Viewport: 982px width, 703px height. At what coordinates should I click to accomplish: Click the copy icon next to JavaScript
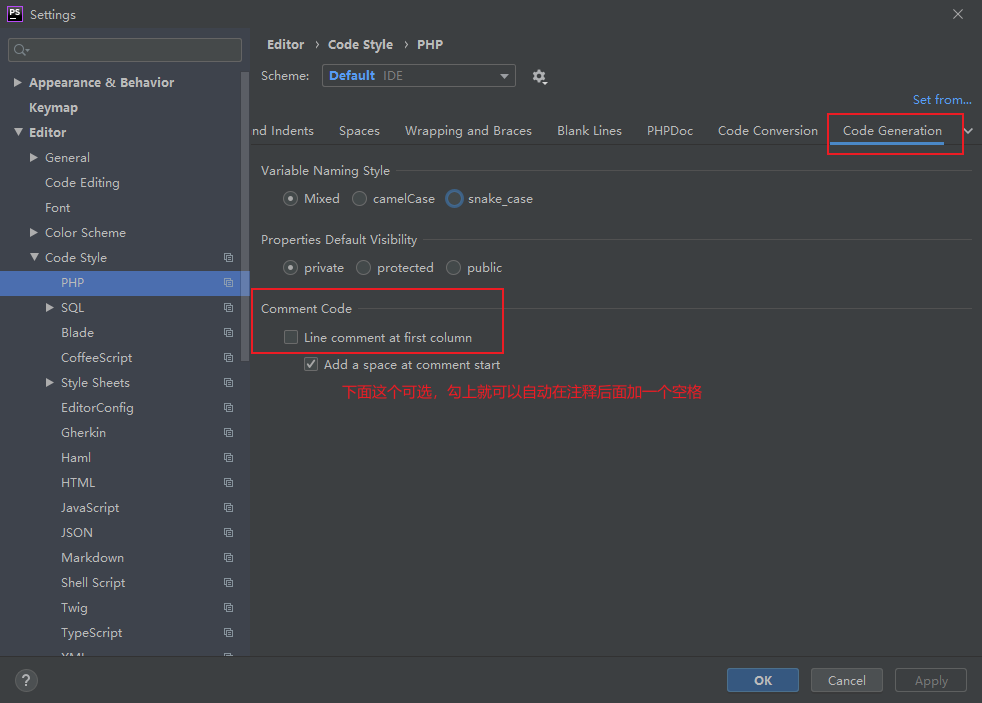pyautogui.click(x=228, y=508)
